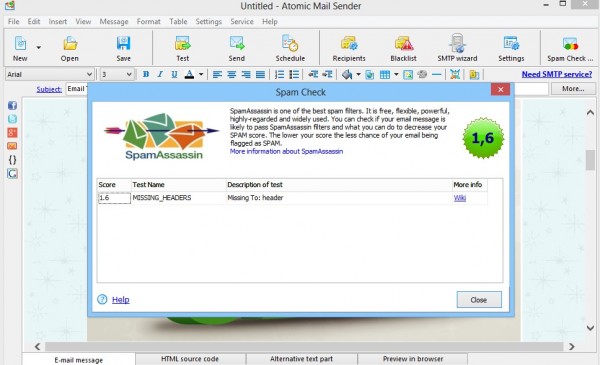Open the Blacklist tool

click(x=403, y=49)
